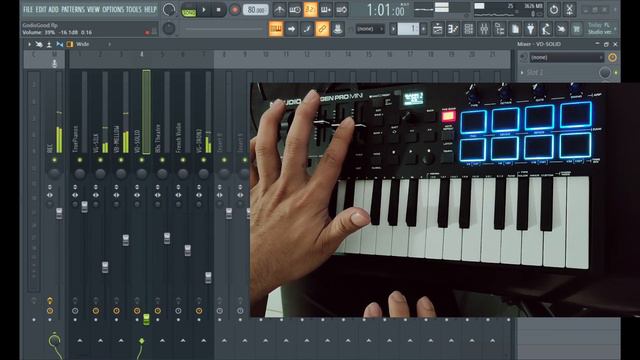Screen dimensions: 640x360
Task: Mute the VD-SILK track green light
Action: [x=100, y=160]
